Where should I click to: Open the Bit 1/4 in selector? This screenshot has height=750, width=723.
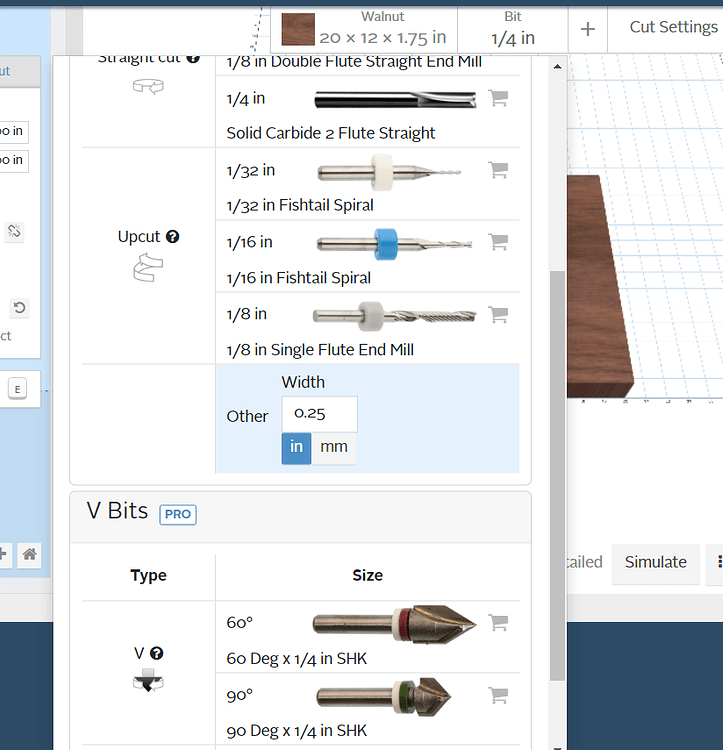pos(513,29)
